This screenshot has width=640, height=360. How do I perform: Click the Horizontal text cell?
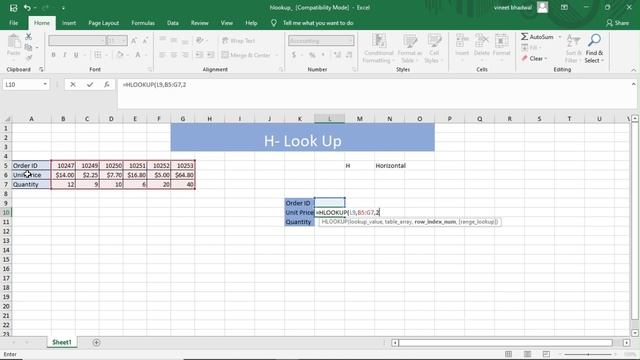pos(391,166)
